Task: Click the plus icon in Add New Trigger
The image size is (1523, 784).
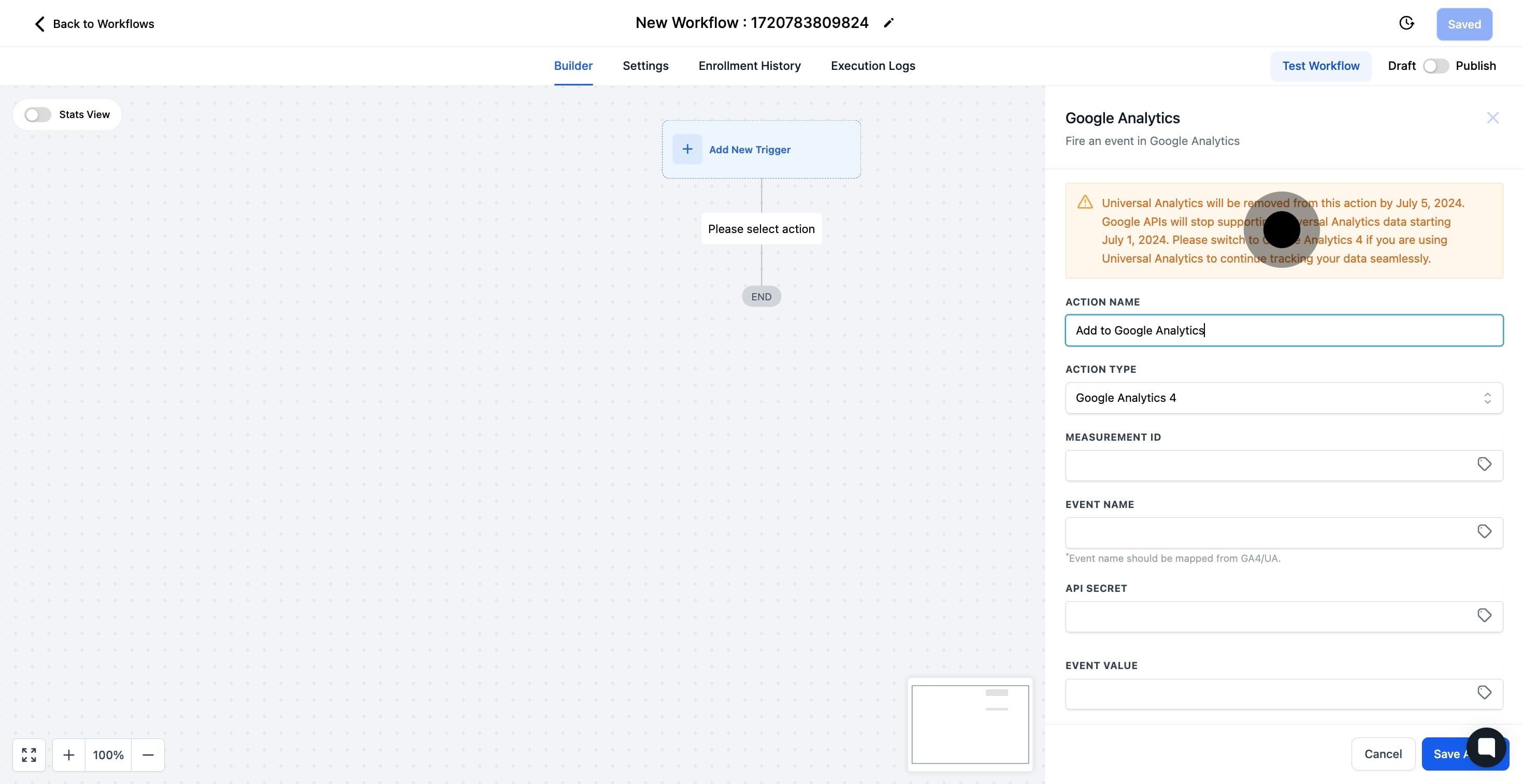Action: pos(687,150)
